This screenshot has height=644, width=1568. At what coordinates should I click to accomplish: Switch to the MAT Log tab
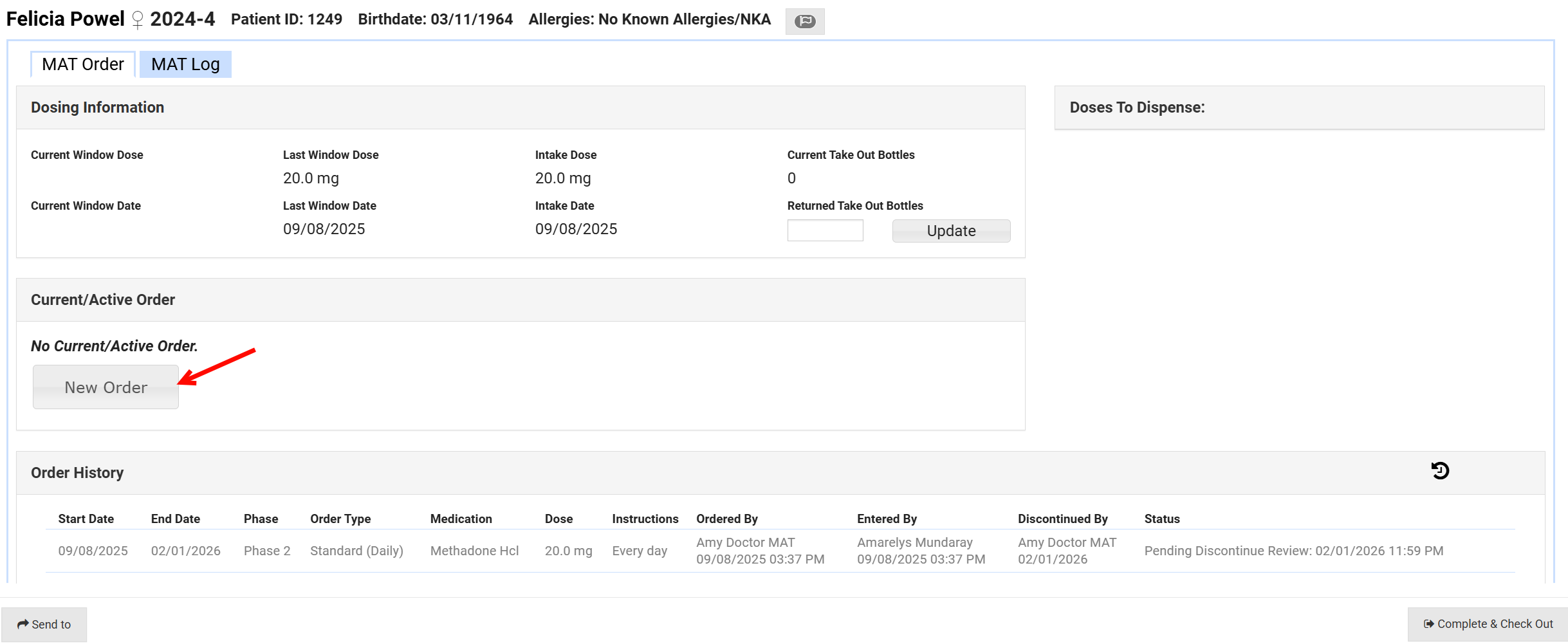(x=185, y=64)
